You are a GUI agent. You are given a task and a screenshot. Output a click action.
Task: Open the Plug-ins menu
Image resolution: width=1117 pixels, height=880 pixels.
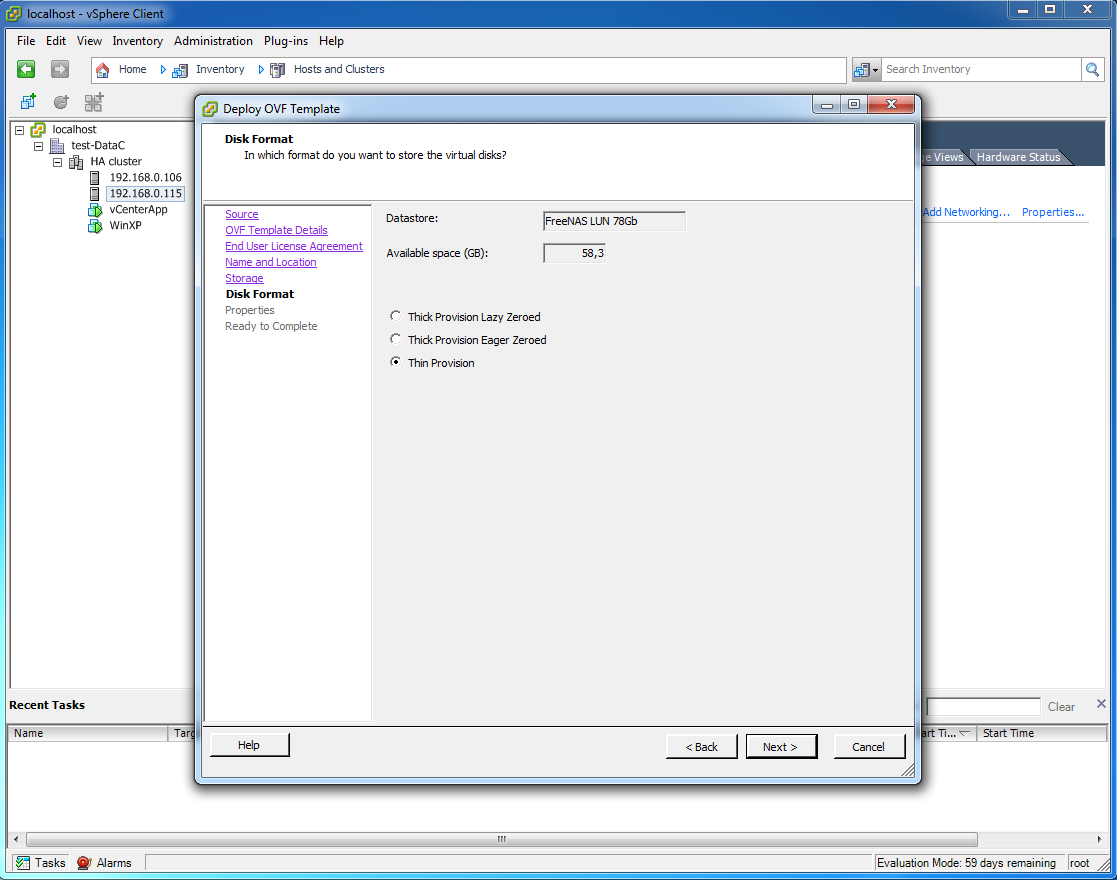pyautogui.click(x=286, y=41)
